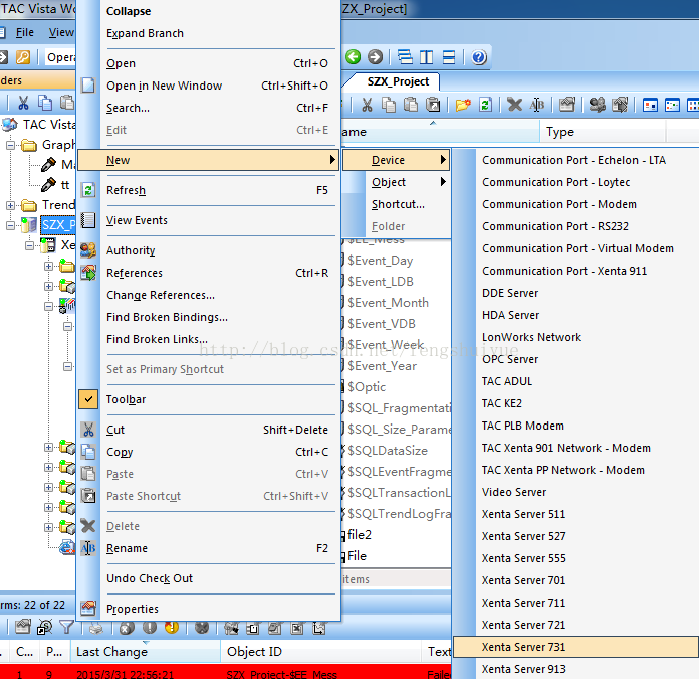The height and width of the screenshot is (679, 699).
Task: Click the tile horizontally layout icon
Action: [449, 57]
